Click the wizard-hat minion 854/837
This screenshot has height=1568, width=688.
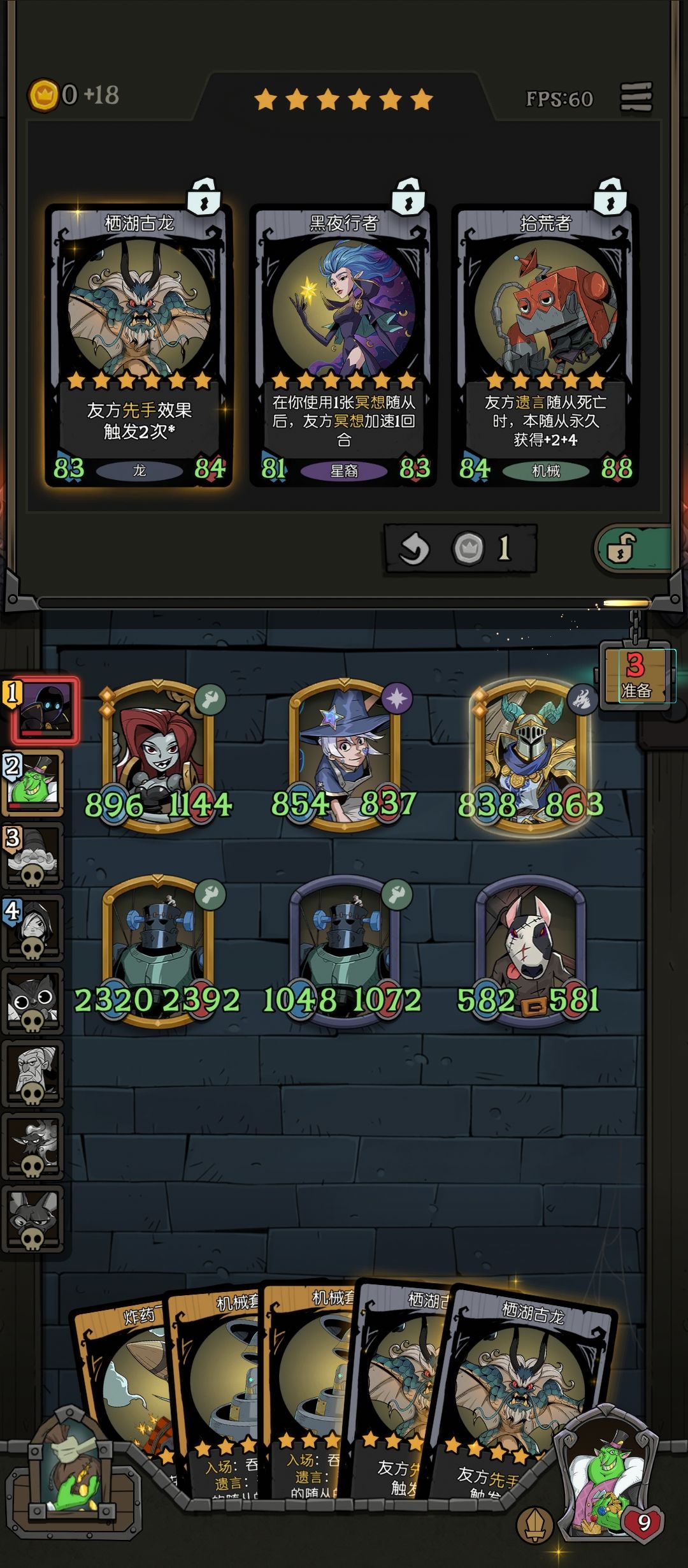344,757
